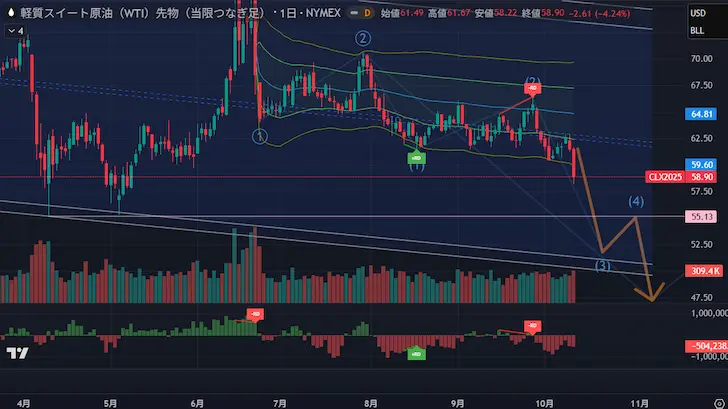728x409 pixels.
Task: Click the 1日 interval label
Action: pyautogui.click(x=288, y=13)
